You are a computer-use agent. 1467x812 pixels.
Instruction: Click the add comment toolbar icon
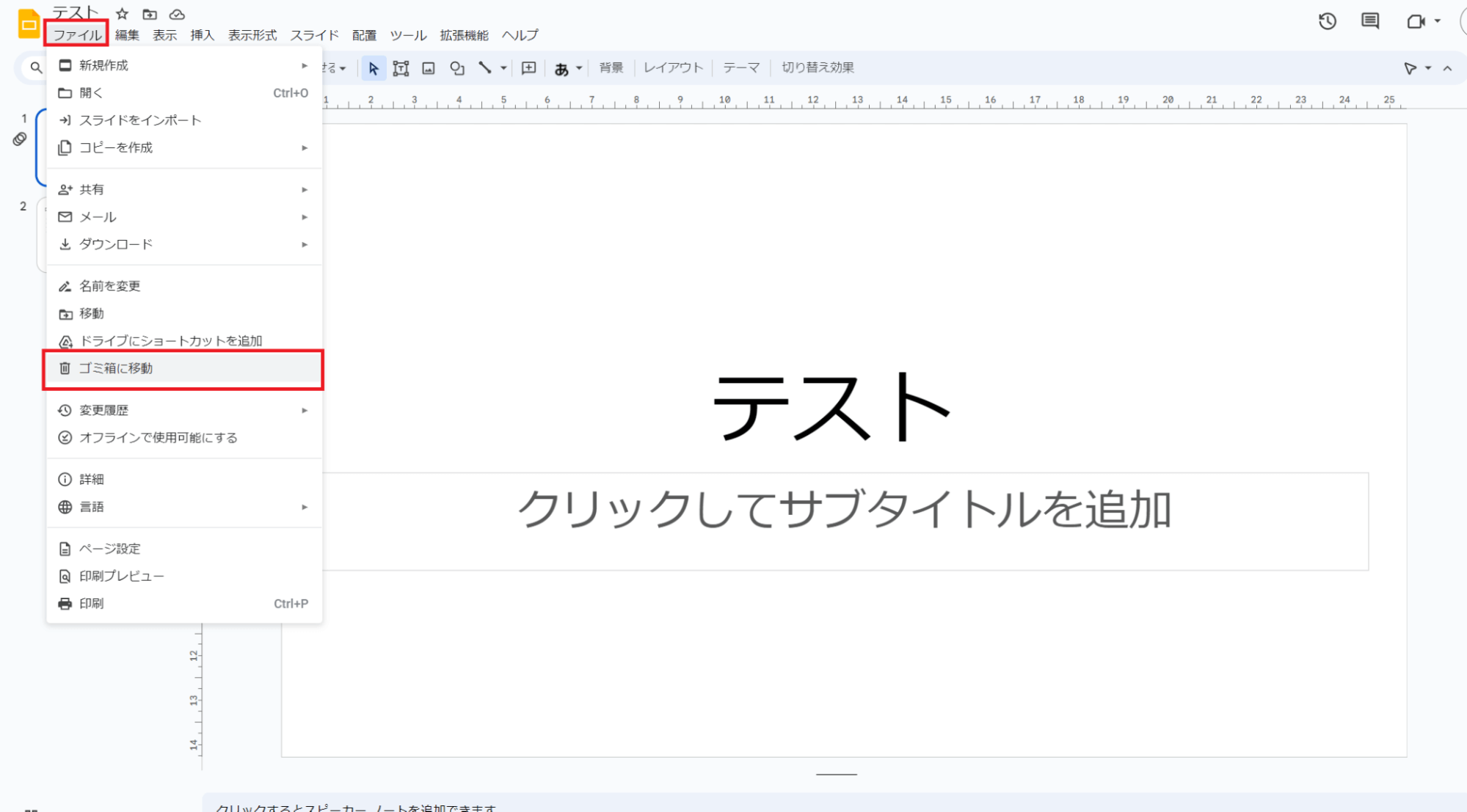[528, 68]
